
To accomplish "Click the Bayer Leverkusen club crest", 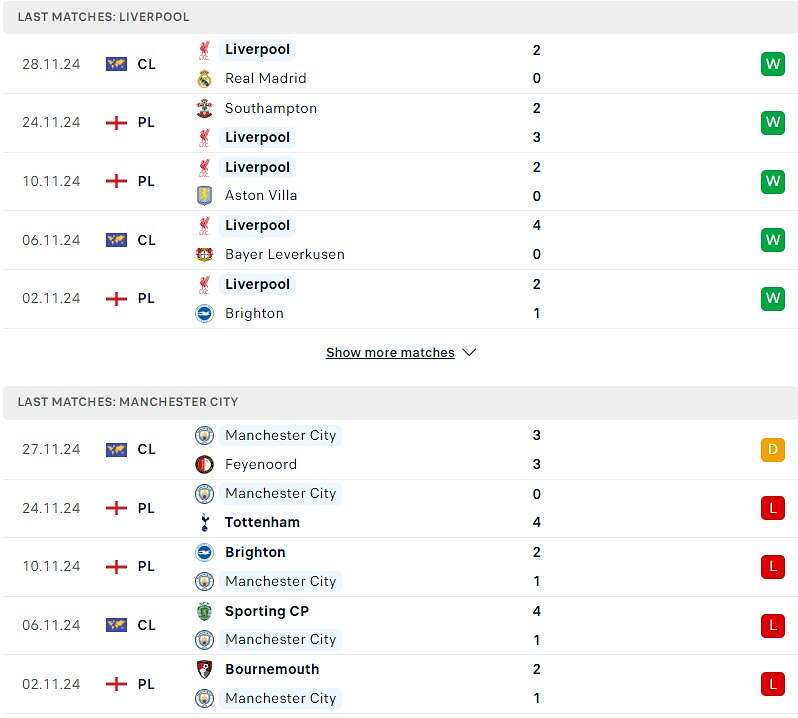I will tap(205, 254).
